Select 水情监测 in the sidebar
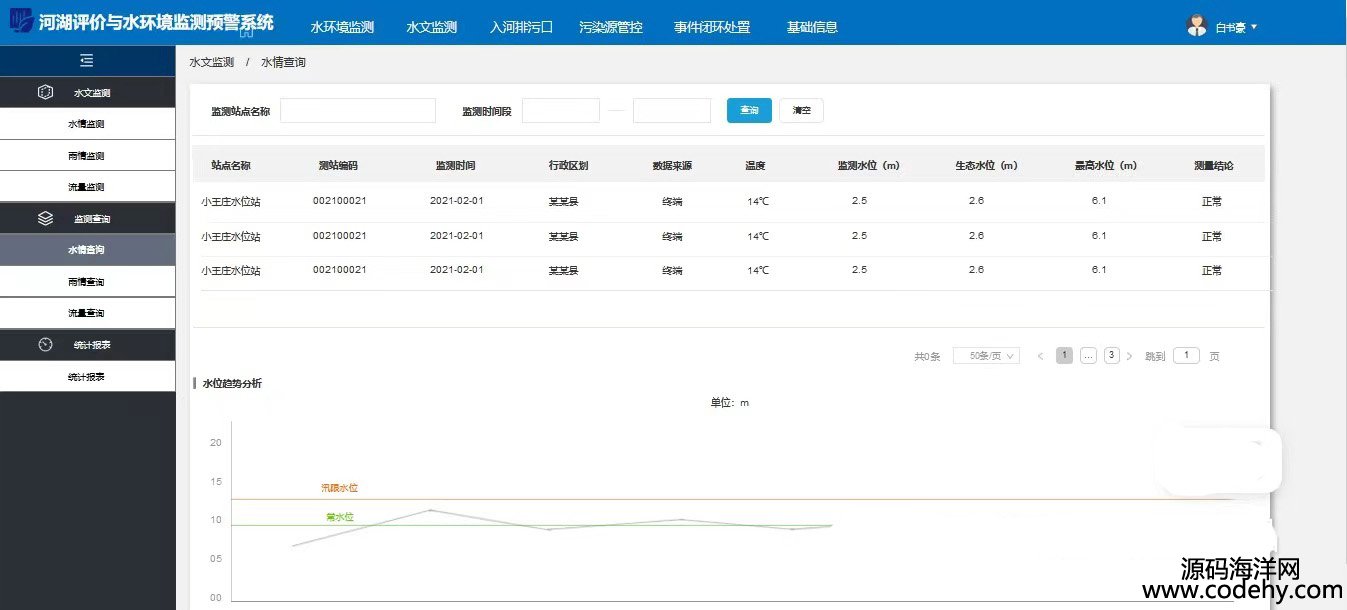 click(x=87, y=124)
